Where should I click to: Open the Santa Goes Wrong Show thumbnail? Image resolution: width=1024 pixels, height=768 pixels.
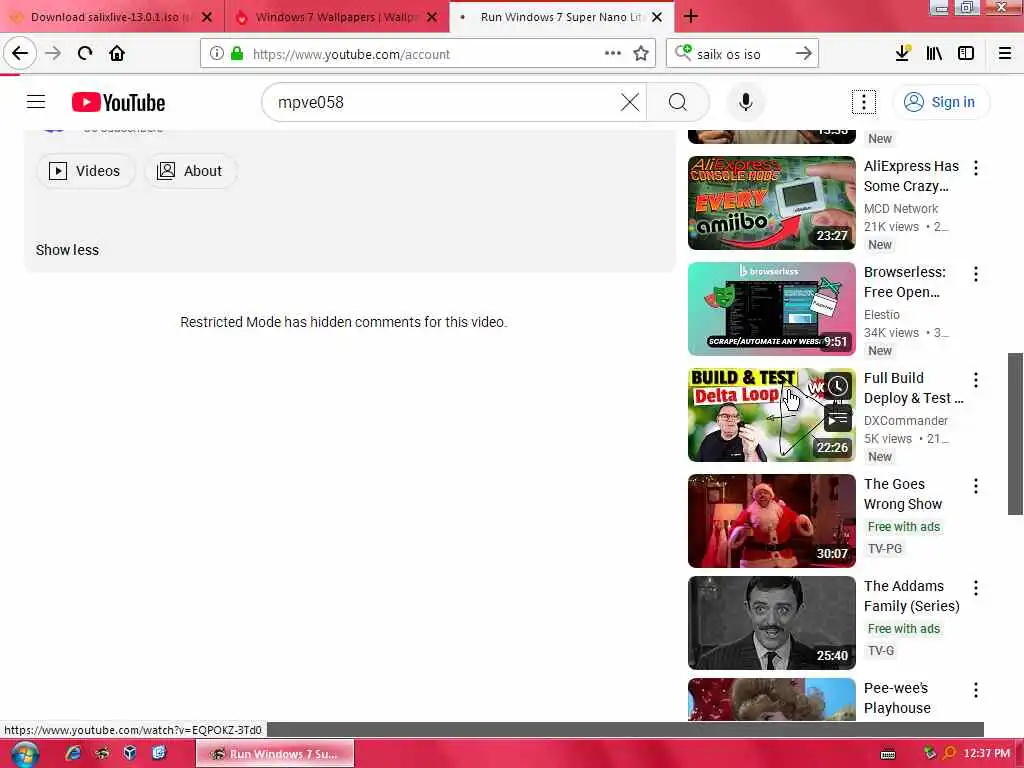[771, 520]
